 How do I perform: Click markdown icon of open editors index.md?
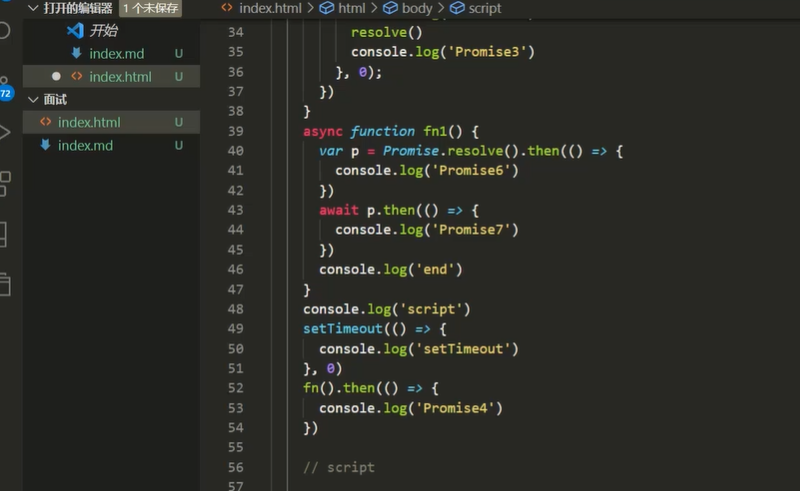tap(77, 53)
